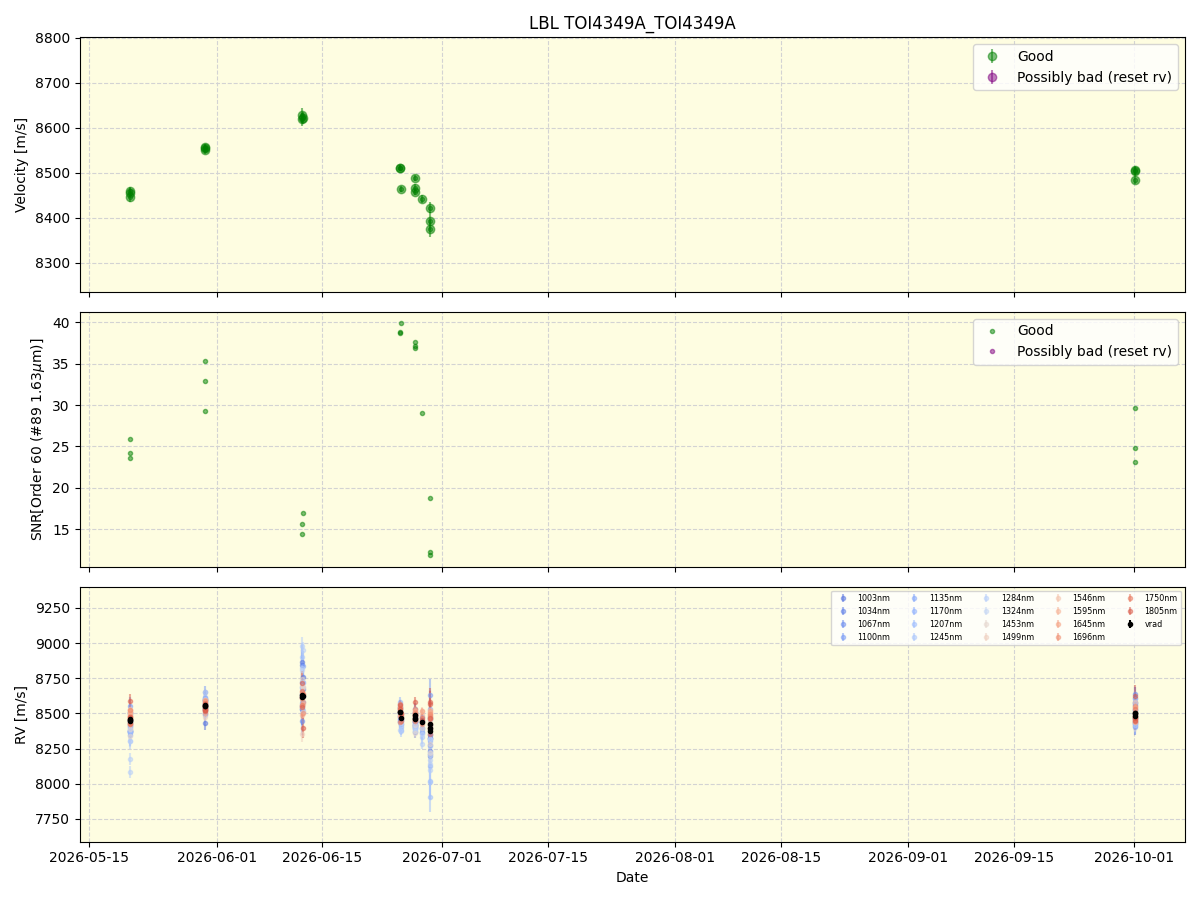Click the 8600 velocity tick label
The width and height of the screenshot is (1200, 900).
(x=53, y=129)
